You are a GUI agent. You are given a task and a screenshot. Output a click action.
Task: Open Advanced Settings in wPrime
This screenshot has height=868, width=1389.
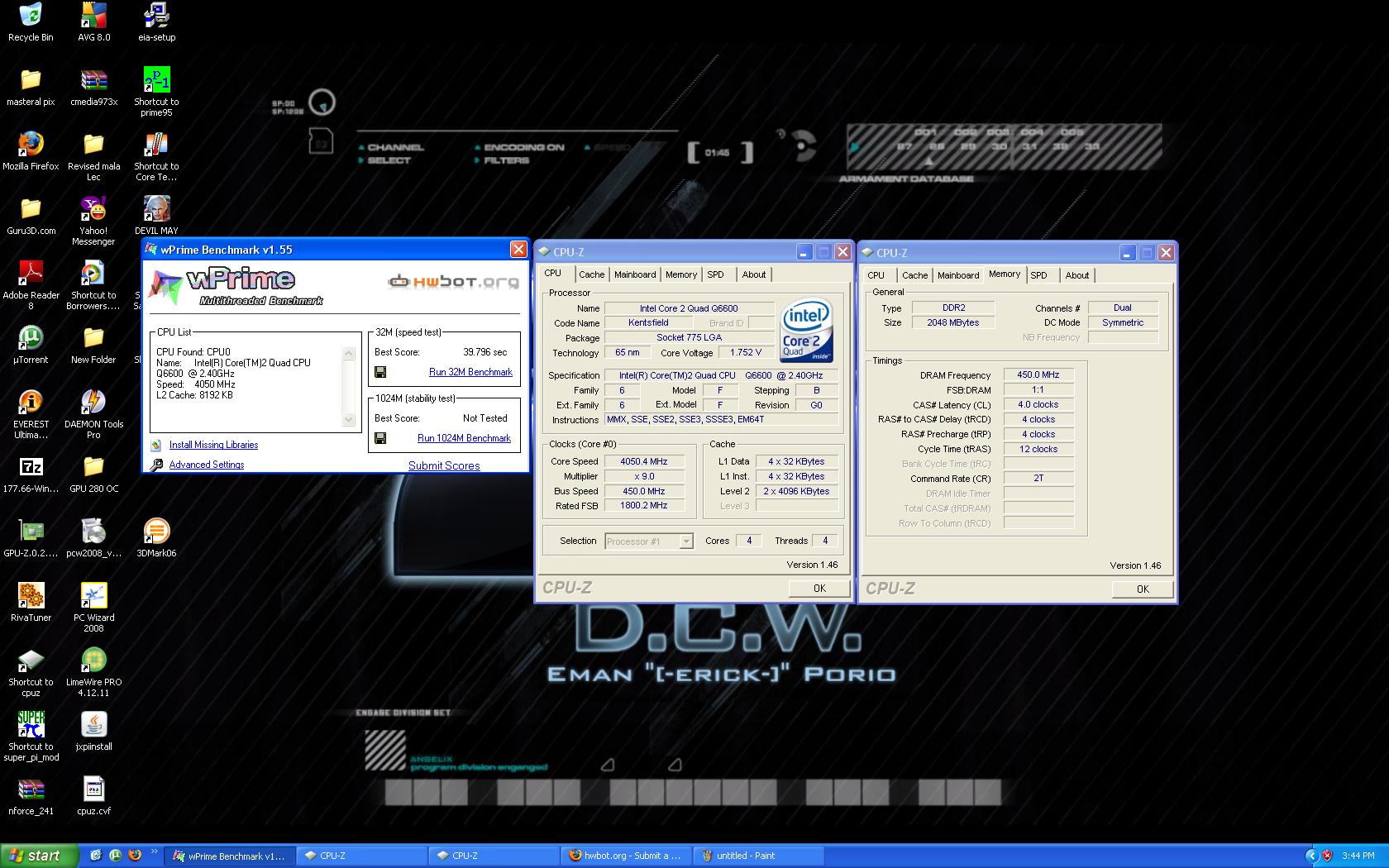coord(207,465)
